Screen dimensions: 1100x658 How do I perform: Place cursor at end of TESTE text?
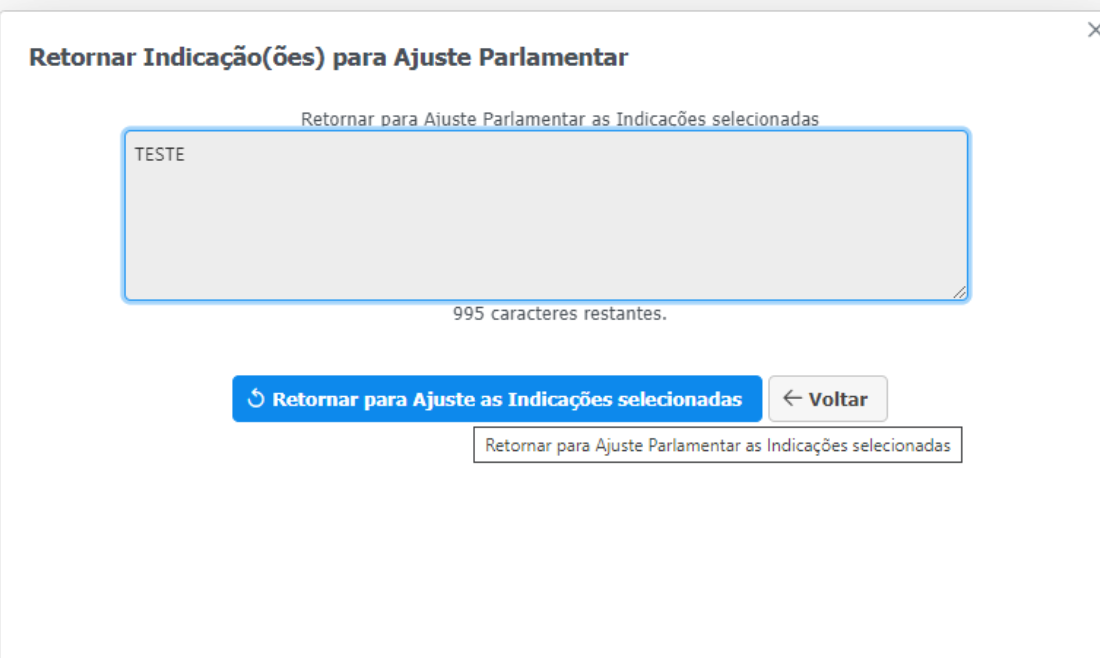[x=186, y=155]
